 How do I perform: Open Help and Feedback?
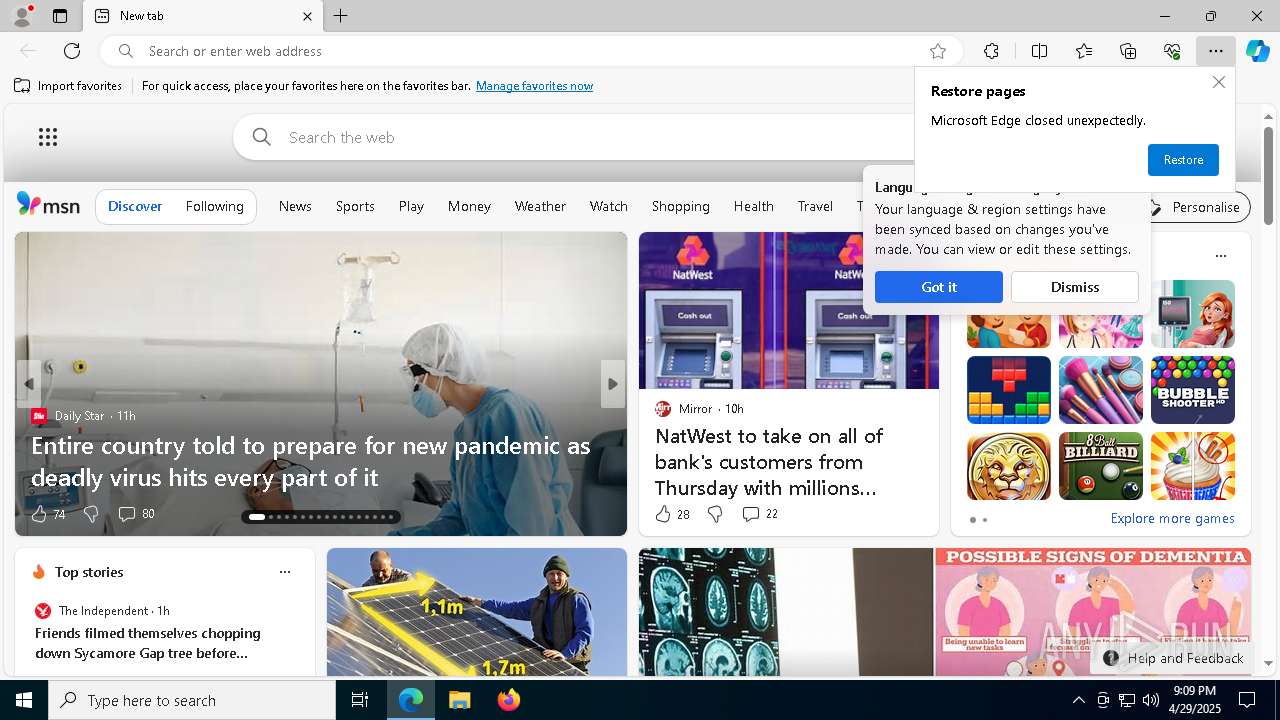[x=1174, y=658]
